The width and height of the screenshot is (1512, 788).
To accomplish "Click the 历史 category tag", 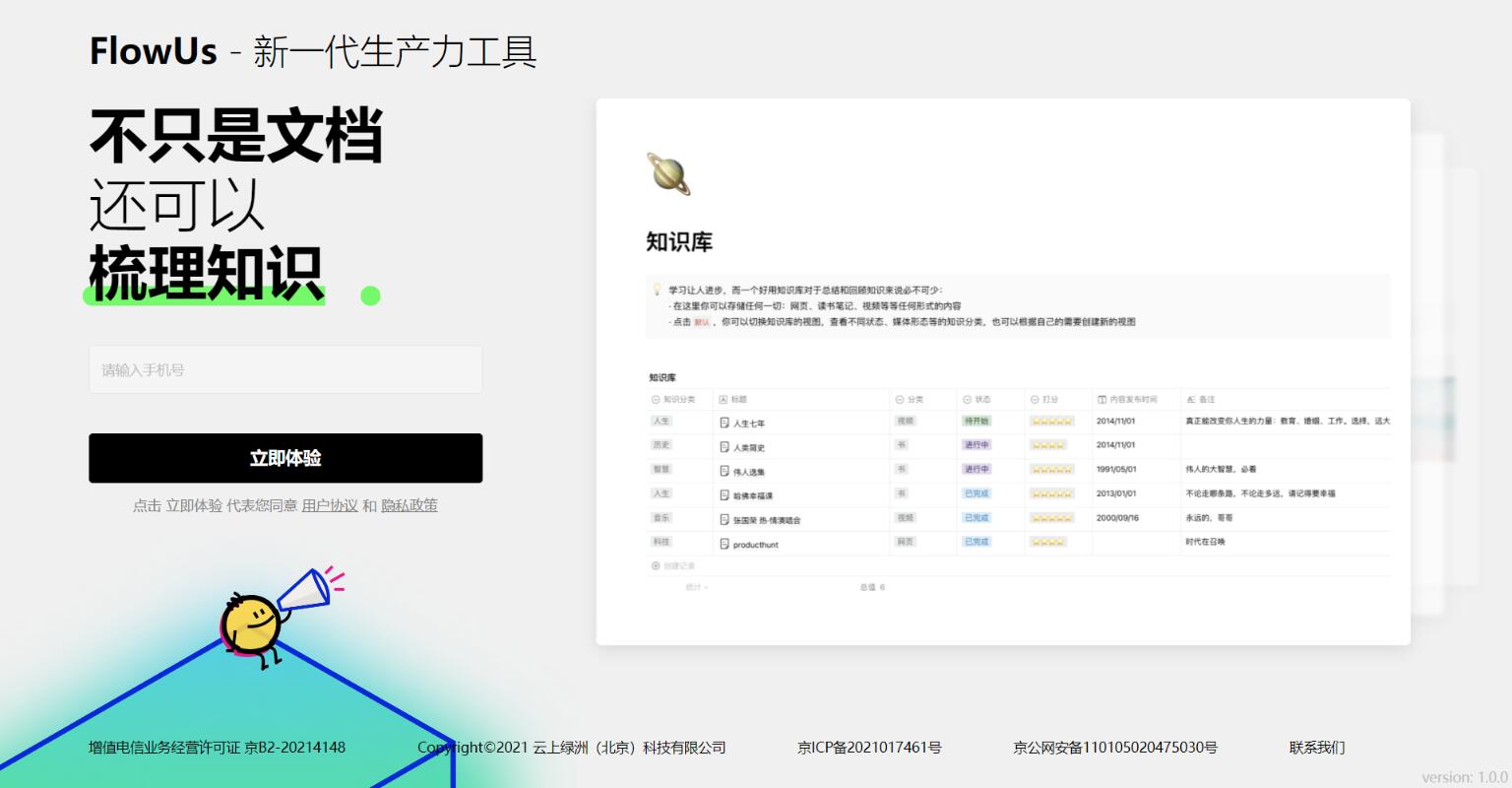I will (x=661, y=445).
